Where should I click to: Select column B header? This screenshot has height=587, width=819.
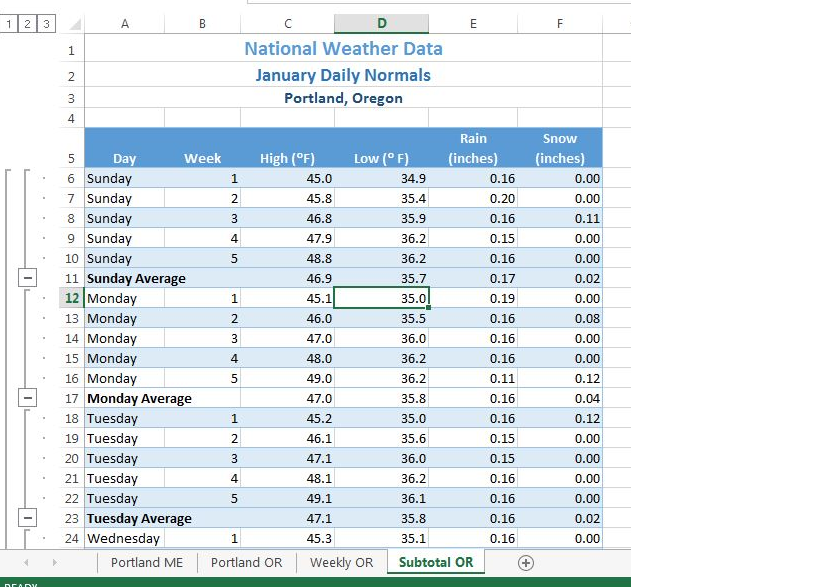[202, 24]
